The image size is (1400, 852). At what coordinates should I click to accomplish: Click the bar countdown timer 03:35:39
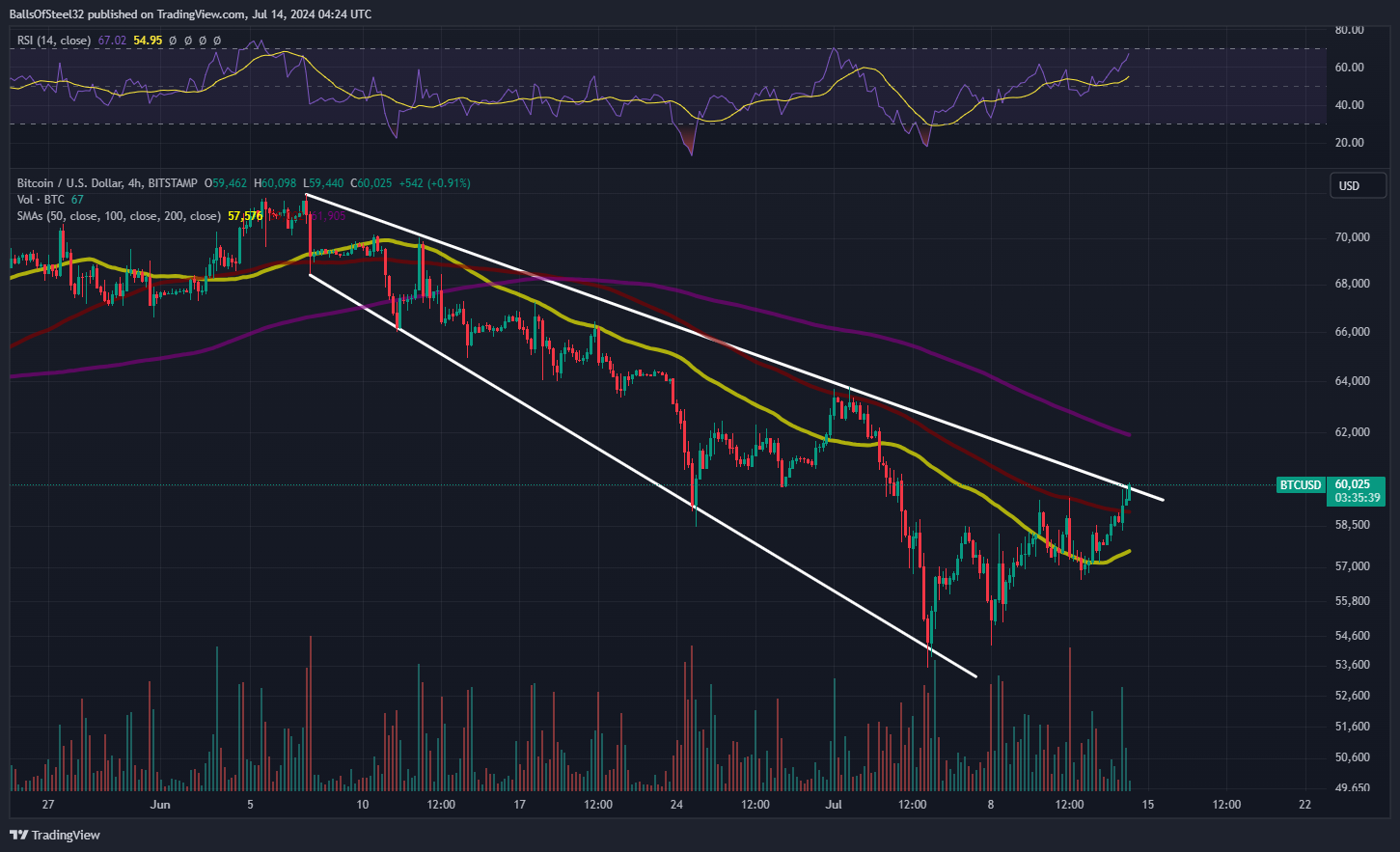point(1357,498)
